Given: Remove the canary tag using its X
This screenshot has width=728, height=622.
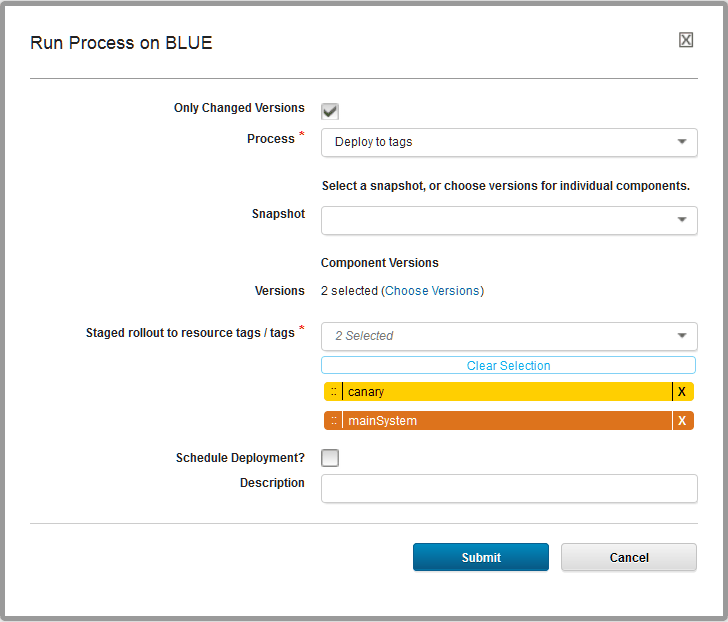Looking at the screenshot, I should (682, 392).
